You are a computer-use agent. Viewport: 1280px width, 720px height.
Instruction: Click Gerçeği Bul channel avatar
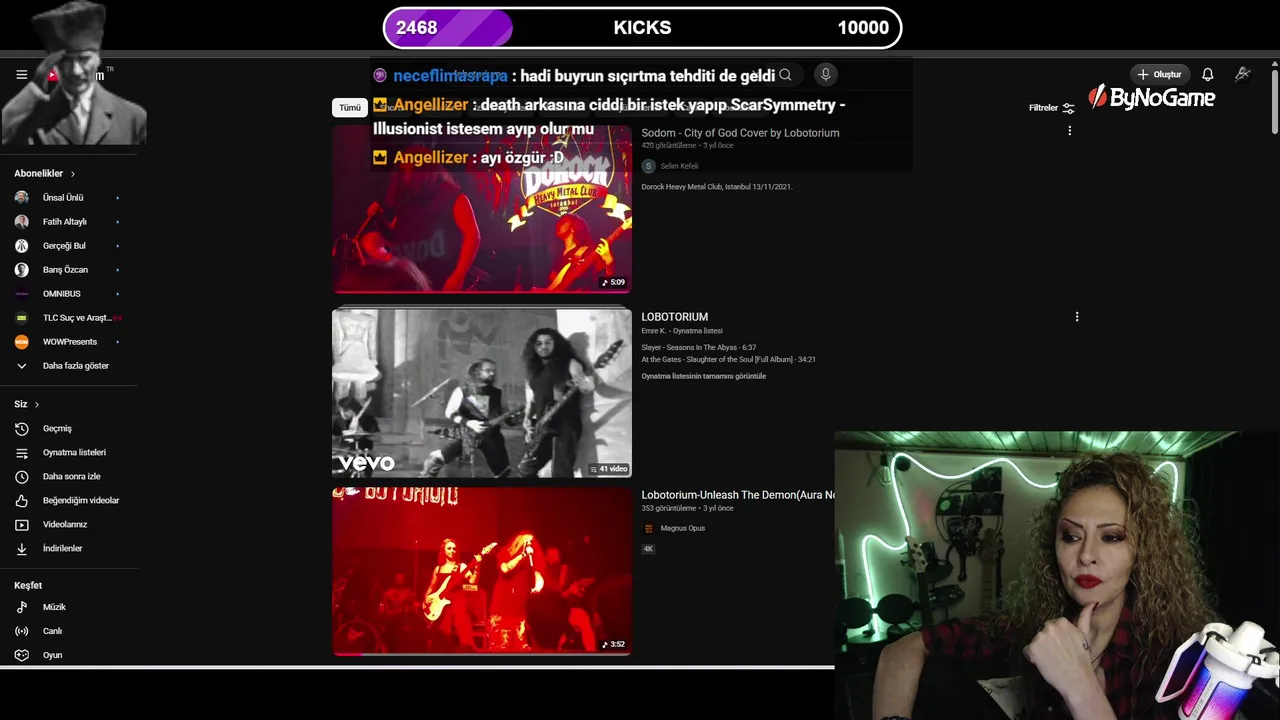point(22,246)
